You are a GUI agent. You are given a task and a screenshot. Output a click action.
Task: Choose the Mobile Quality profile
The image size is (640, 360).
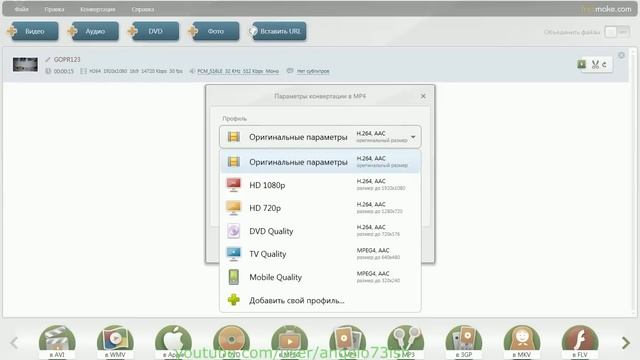(x=320, y=277)
